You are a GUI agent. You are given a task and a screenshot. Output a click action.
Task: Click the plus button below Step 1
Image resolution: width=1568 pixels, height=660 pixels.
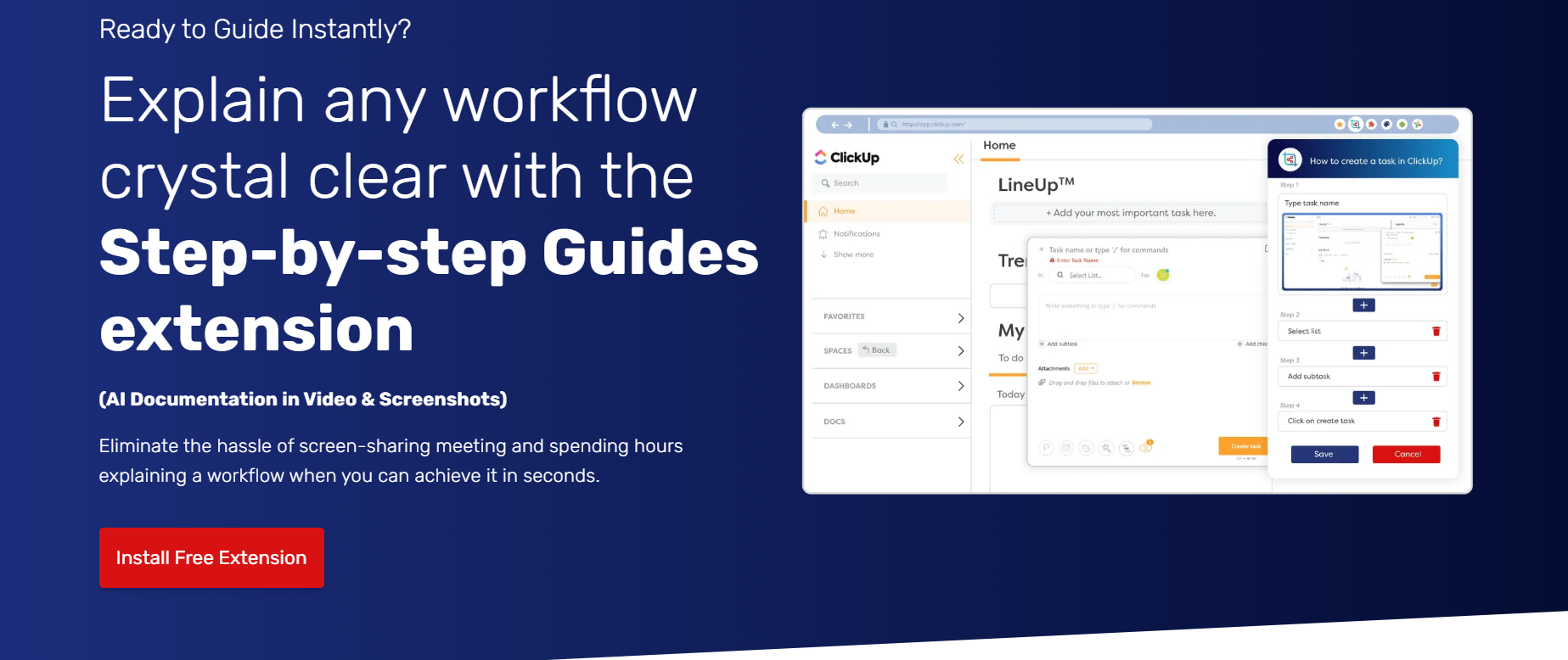click(x=1363, y=305)
